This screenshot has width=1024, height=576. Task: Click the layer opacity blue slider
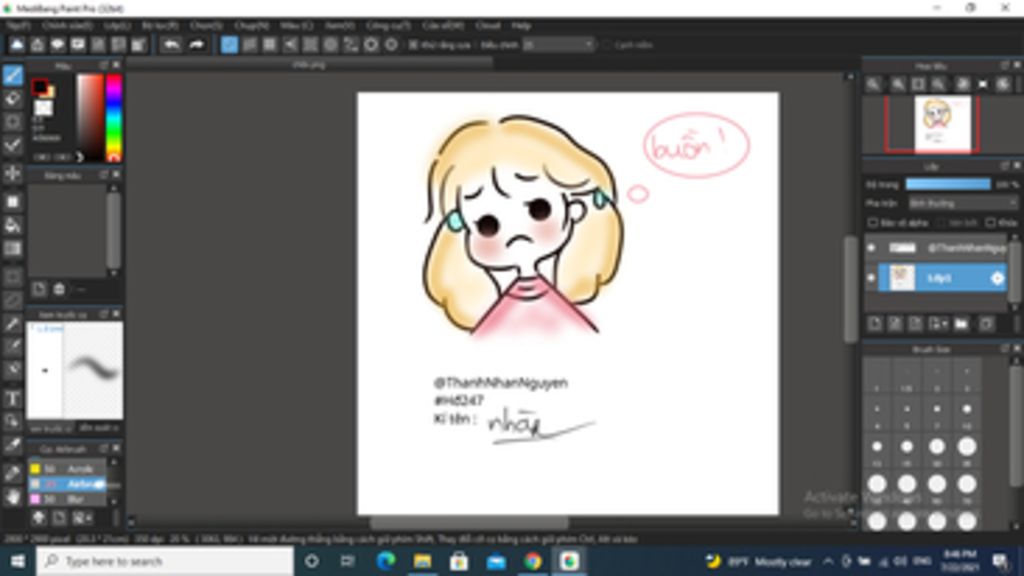[x=948, y=184]
